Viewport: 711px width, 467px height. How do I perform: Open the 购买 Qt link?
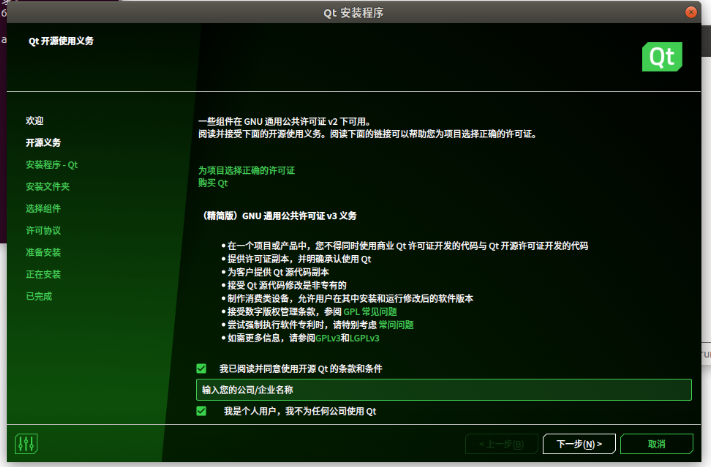pos(213,183)
